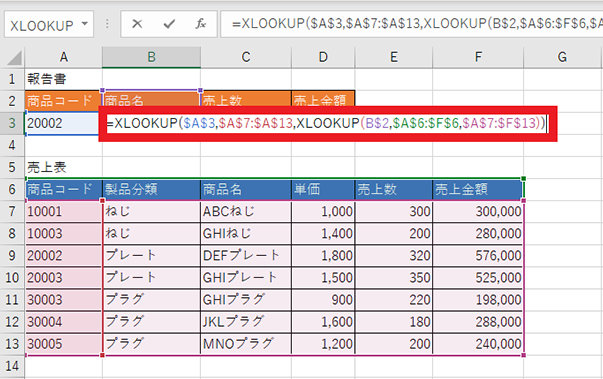Click the Select All corner triangle

click(14, 58)
